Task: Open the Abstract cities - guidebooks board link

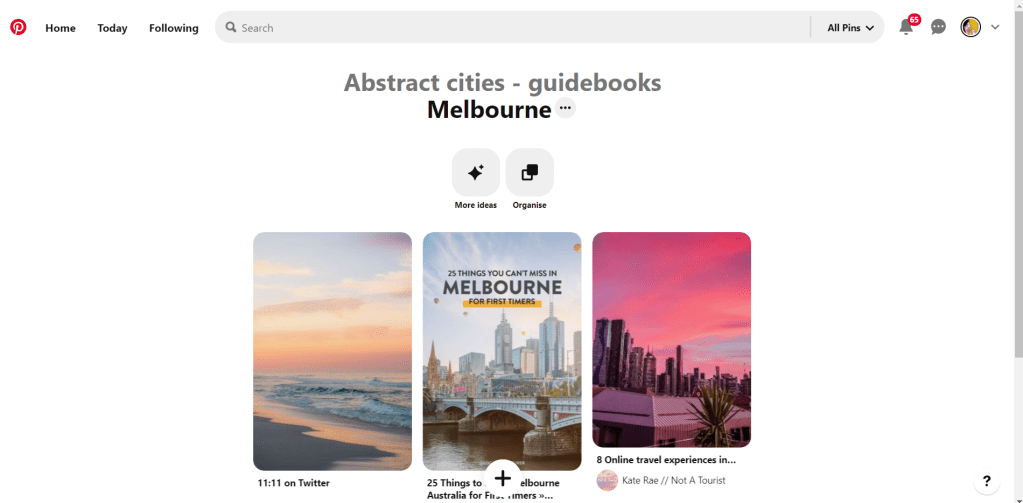Action: pos(502,83)
